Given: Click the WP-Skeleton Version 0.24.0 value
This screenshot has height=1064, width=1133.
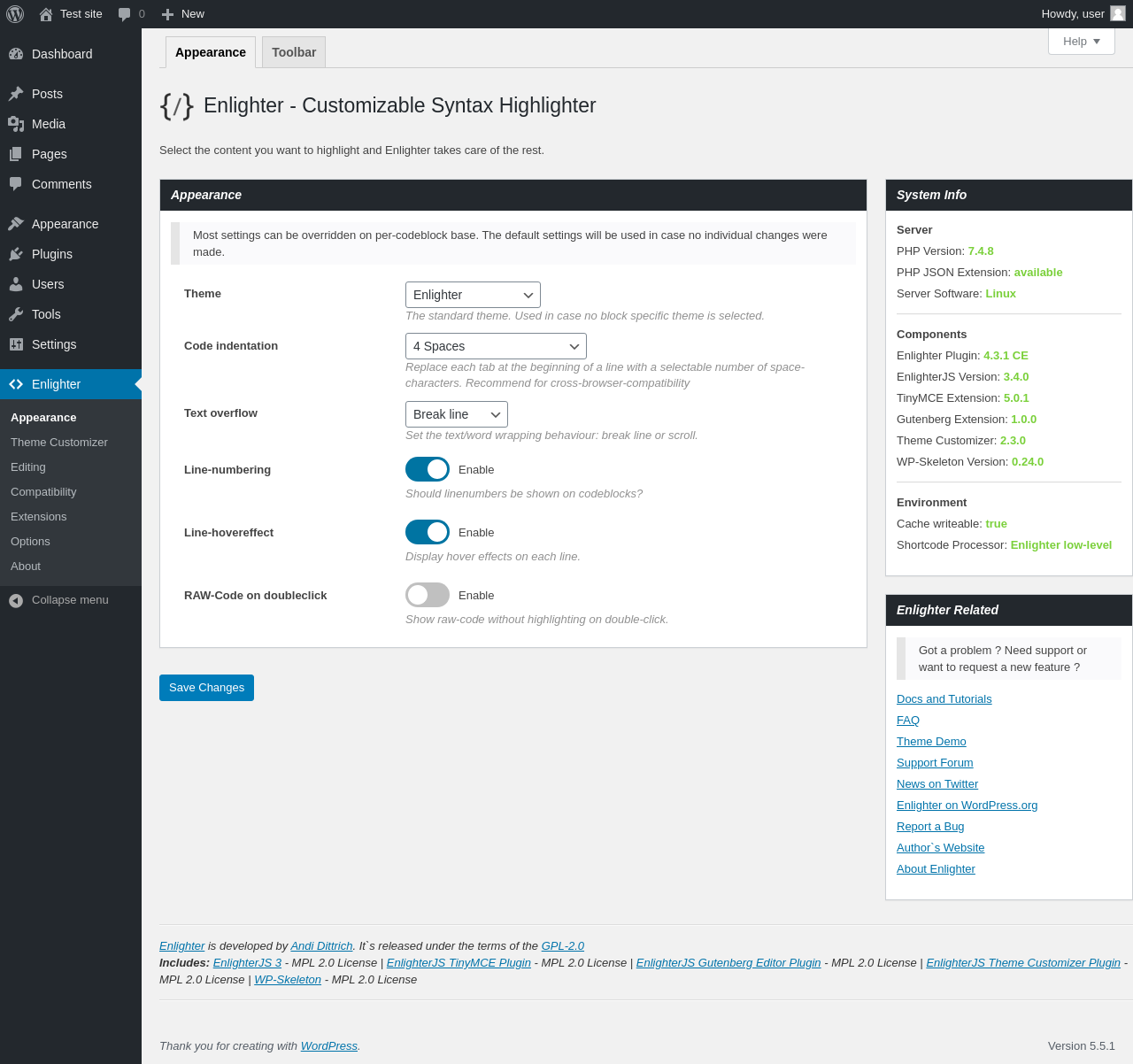Looking at the screenshot, I should coord(1028,462).
